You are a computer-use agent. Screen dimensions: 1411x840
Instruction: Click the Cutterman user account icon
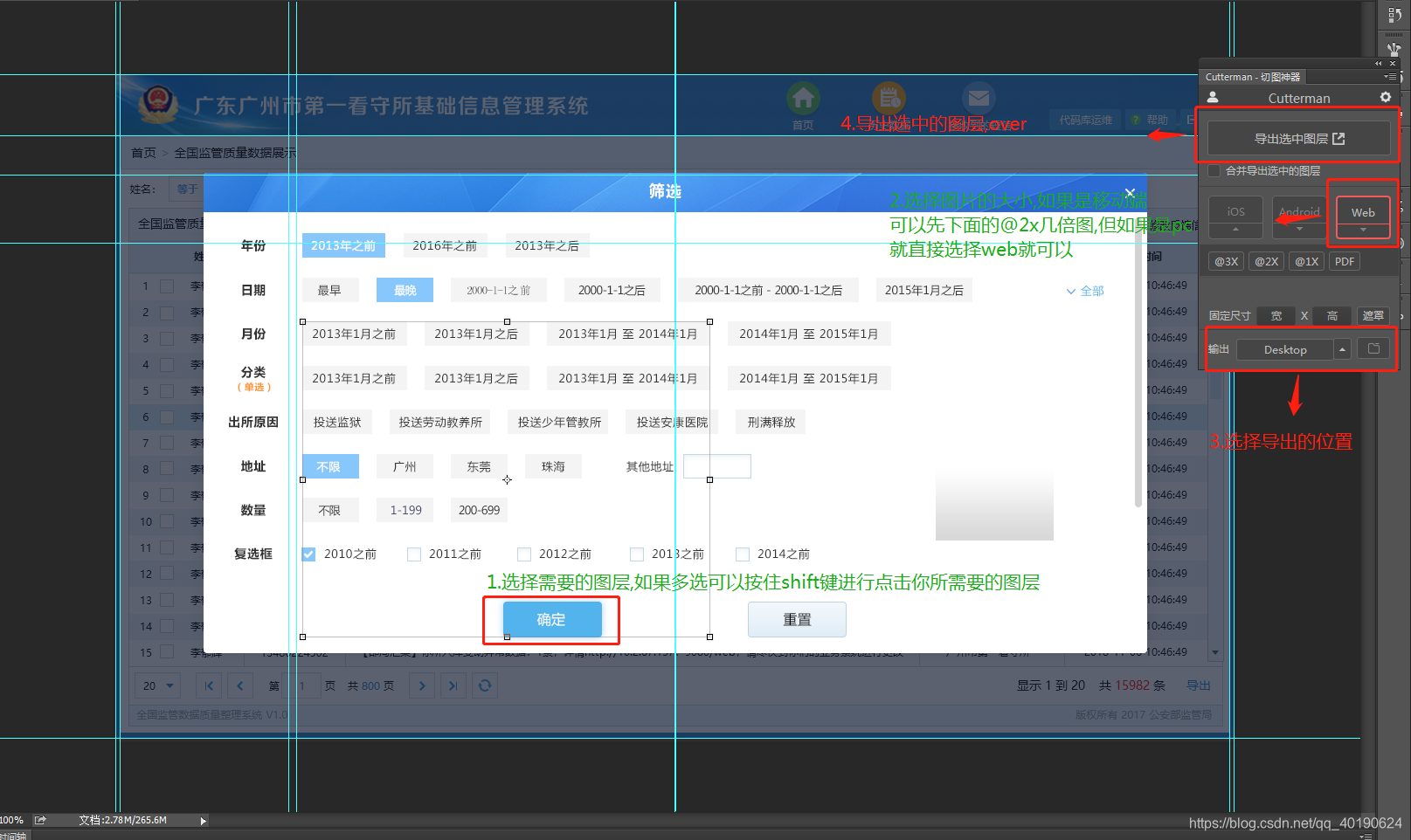1213,98
